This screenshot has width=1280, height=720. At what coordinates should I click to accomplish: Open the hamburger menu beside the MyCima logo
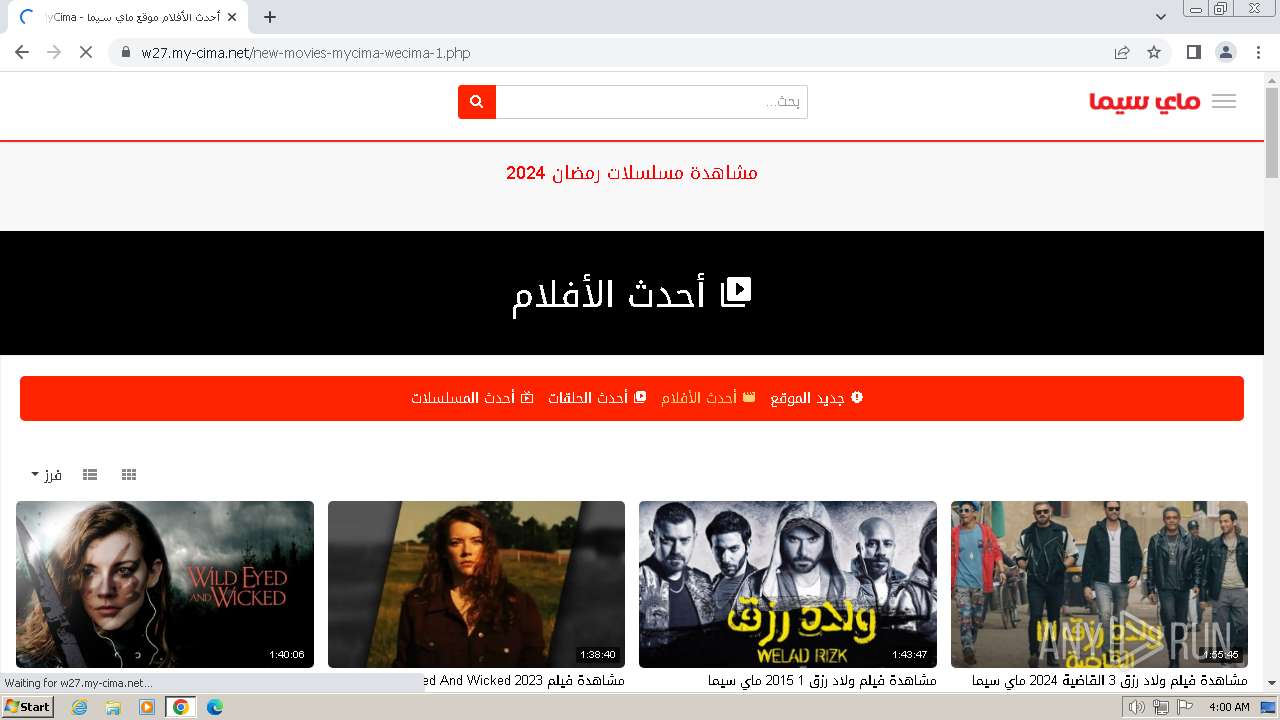pos(1224,101)
